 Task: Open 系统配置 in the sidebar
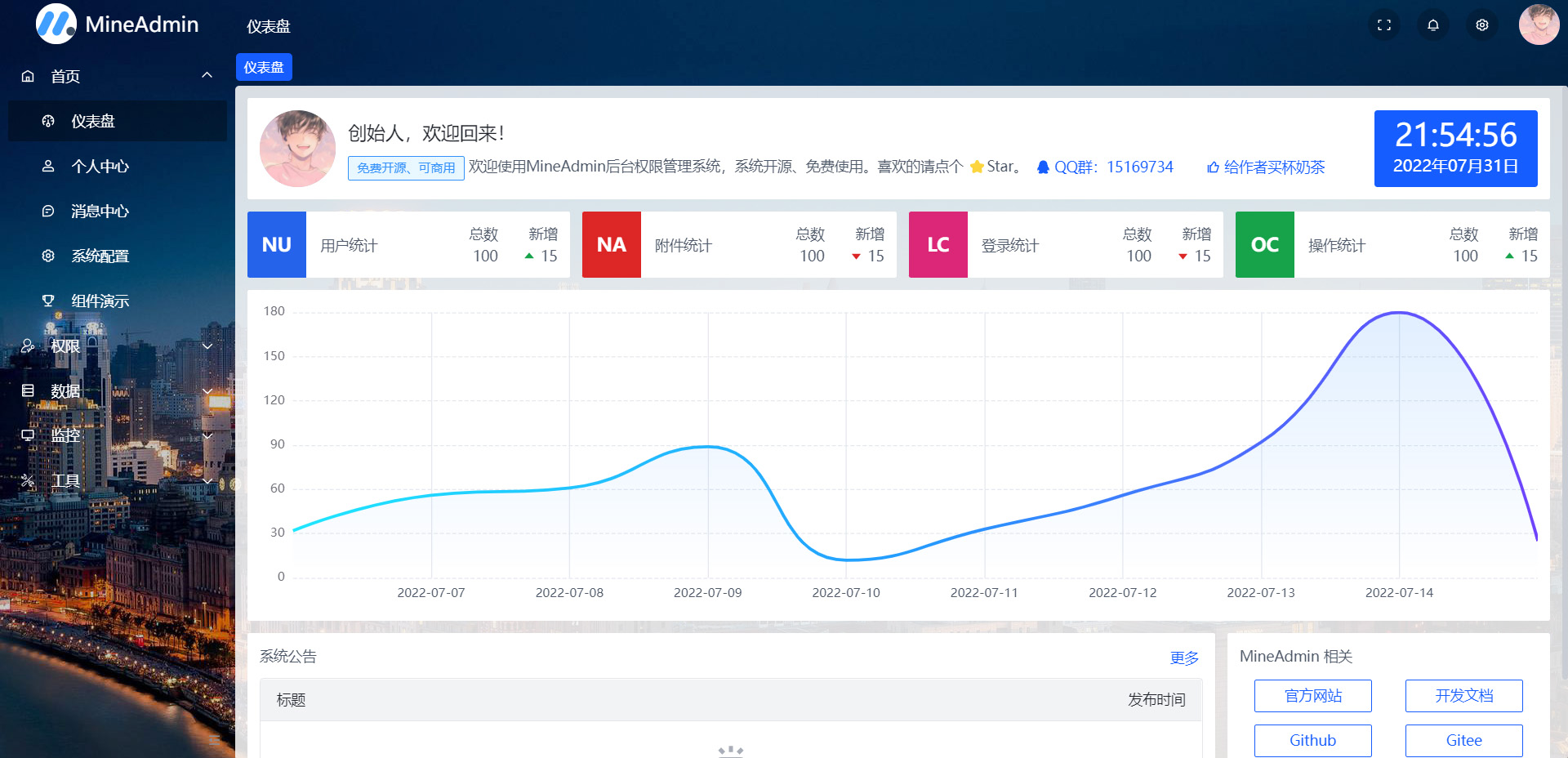click(118, 256)
